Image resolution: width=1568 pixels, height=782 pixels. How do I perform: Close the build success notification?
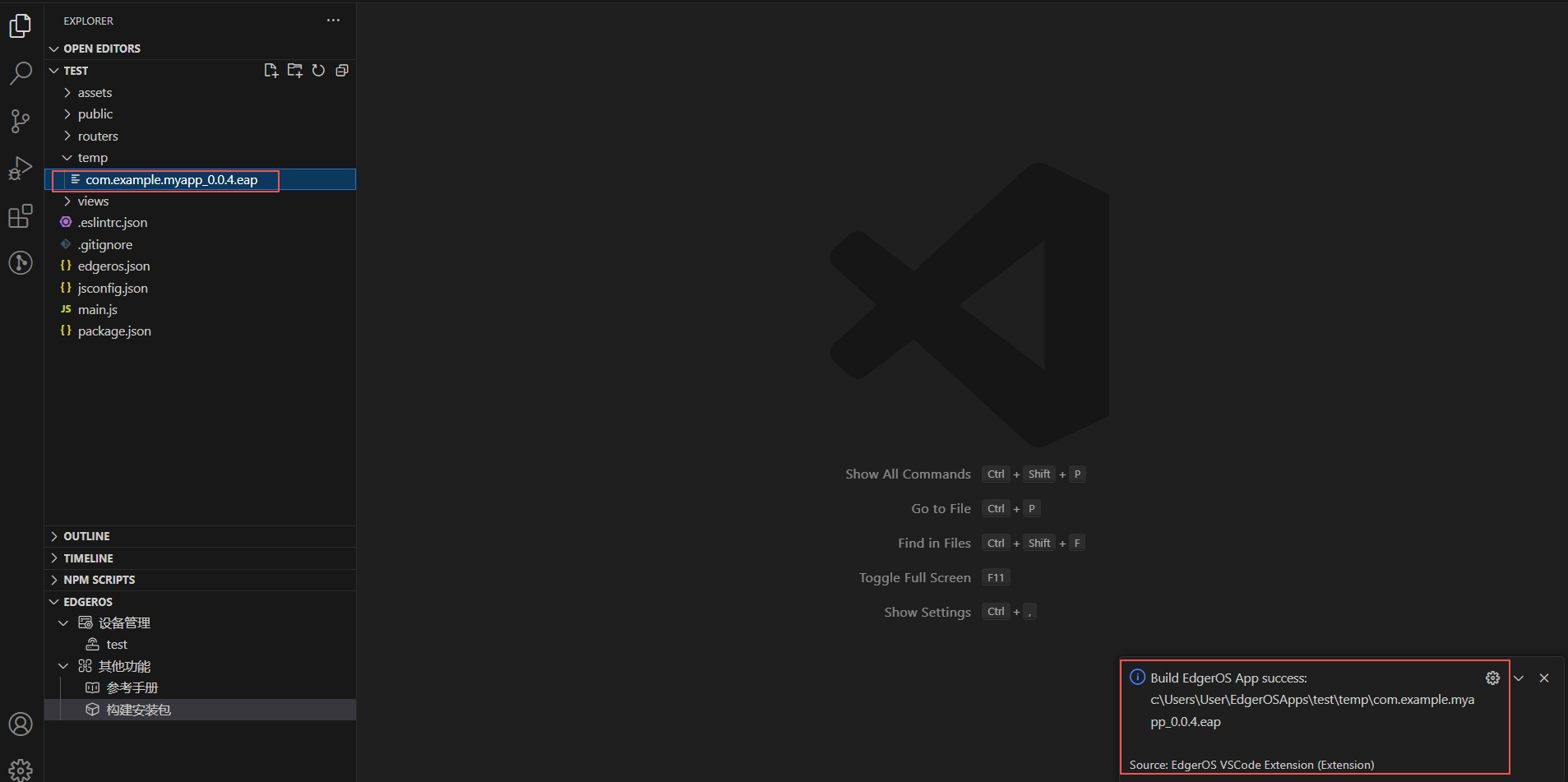pos(1543,678)
